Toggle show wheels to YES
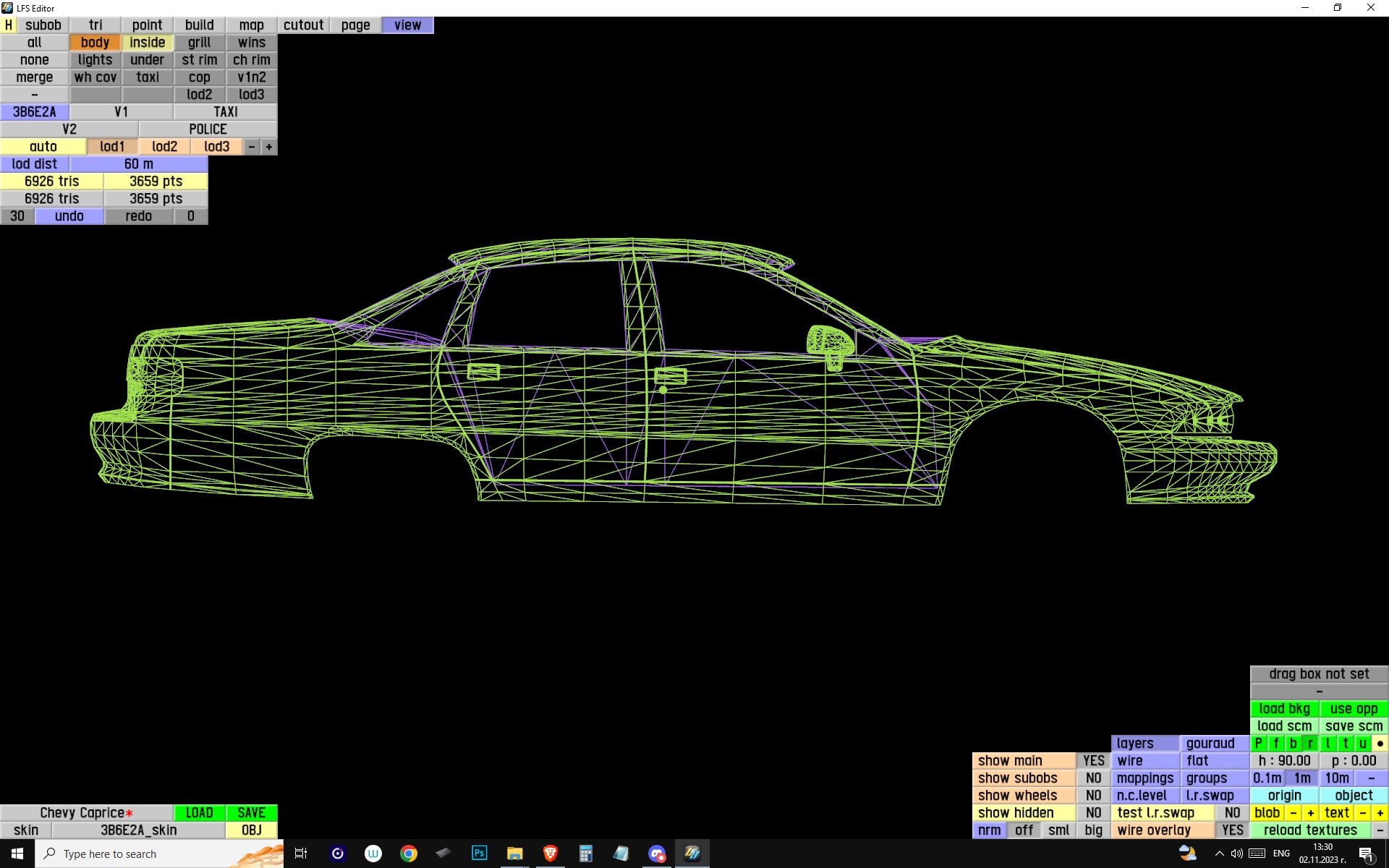Viewport: 1389px width, 868px height. coord(1093,796)
